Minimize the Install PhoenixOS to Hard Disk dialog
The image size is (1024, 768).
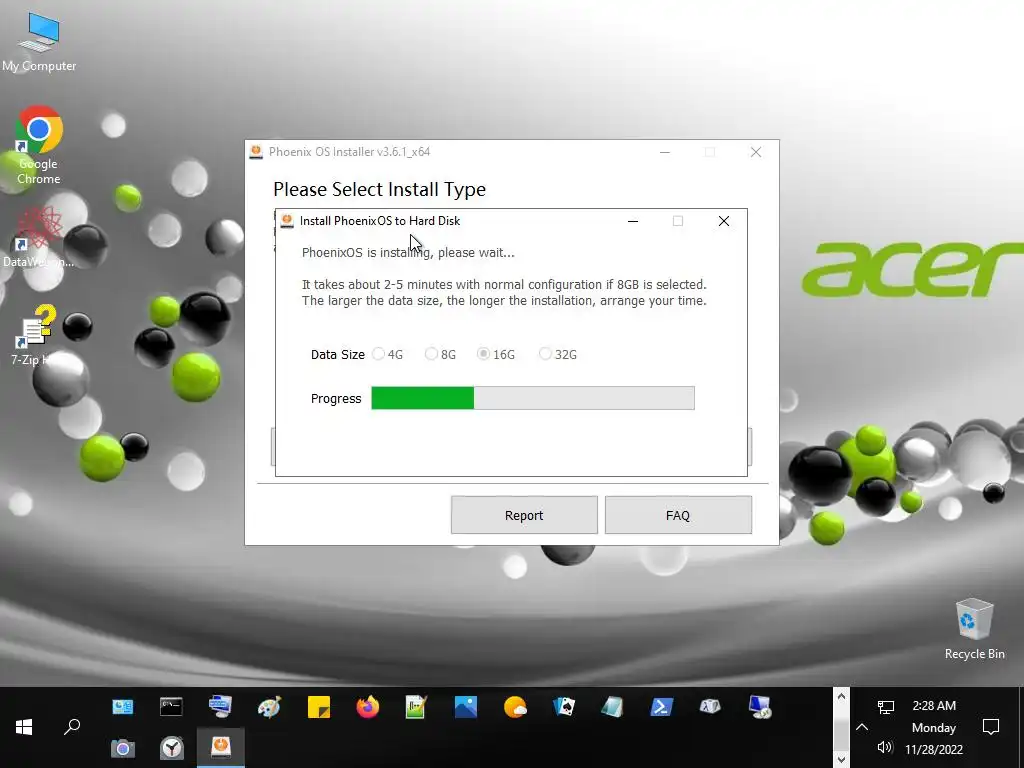point(632,221)
